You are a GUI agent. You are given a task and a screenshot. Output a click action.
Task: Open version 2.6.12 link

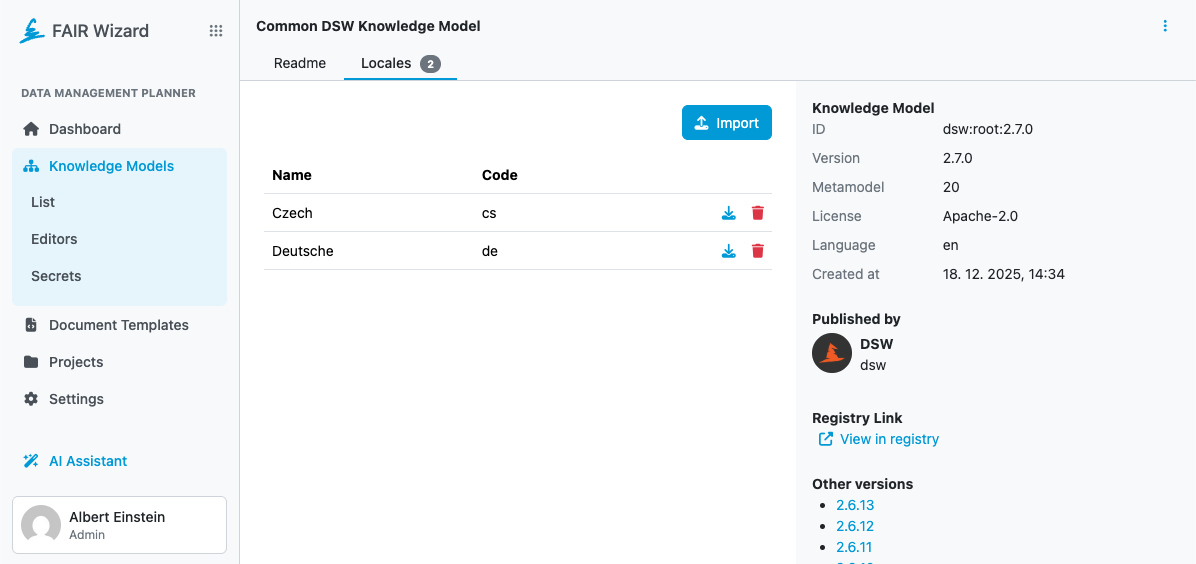[x=854, y=526]
